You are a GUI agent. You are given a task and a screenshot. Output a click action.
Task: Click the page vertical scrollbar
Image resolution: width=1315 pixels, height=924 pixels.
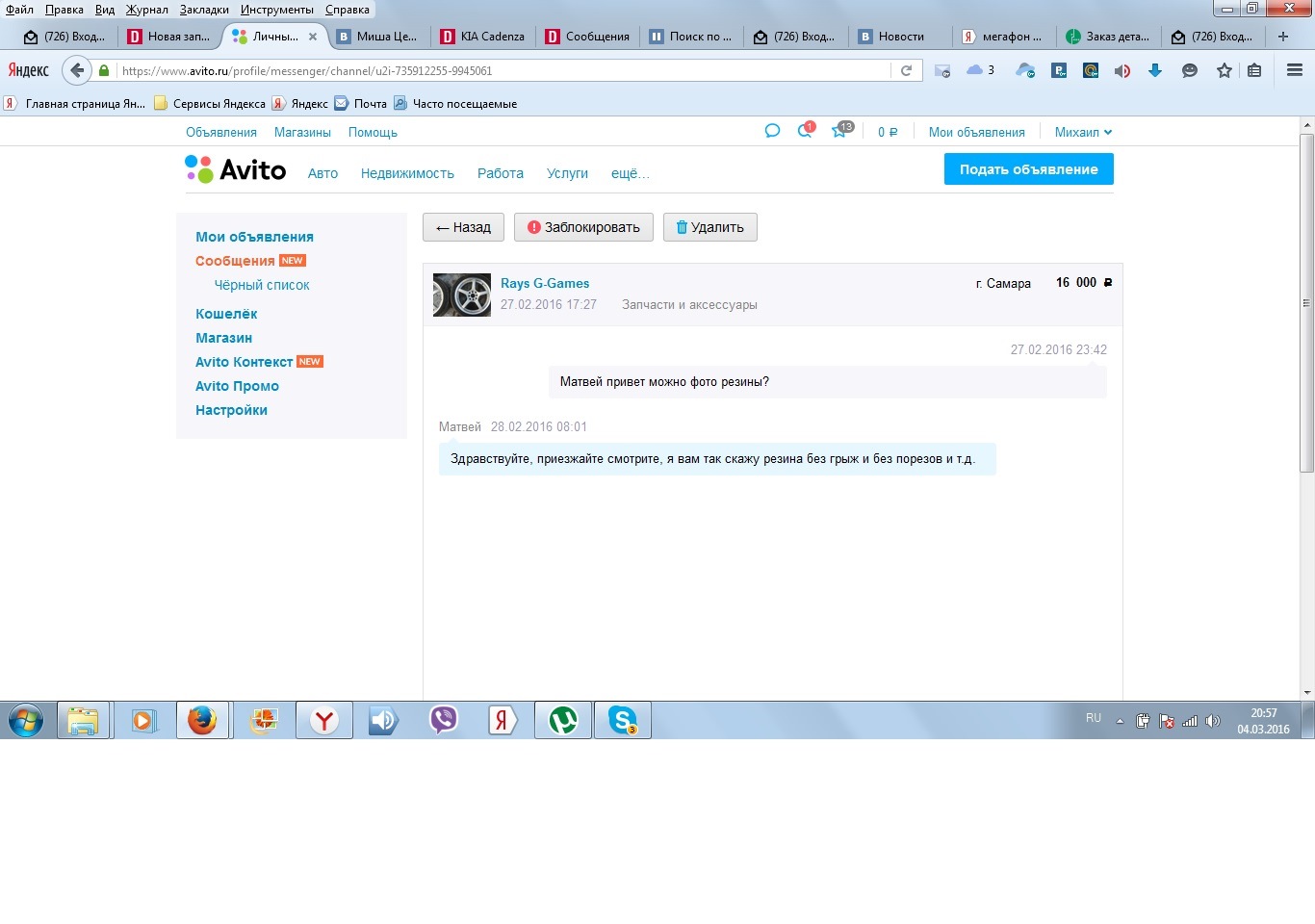coord(1306,303)
